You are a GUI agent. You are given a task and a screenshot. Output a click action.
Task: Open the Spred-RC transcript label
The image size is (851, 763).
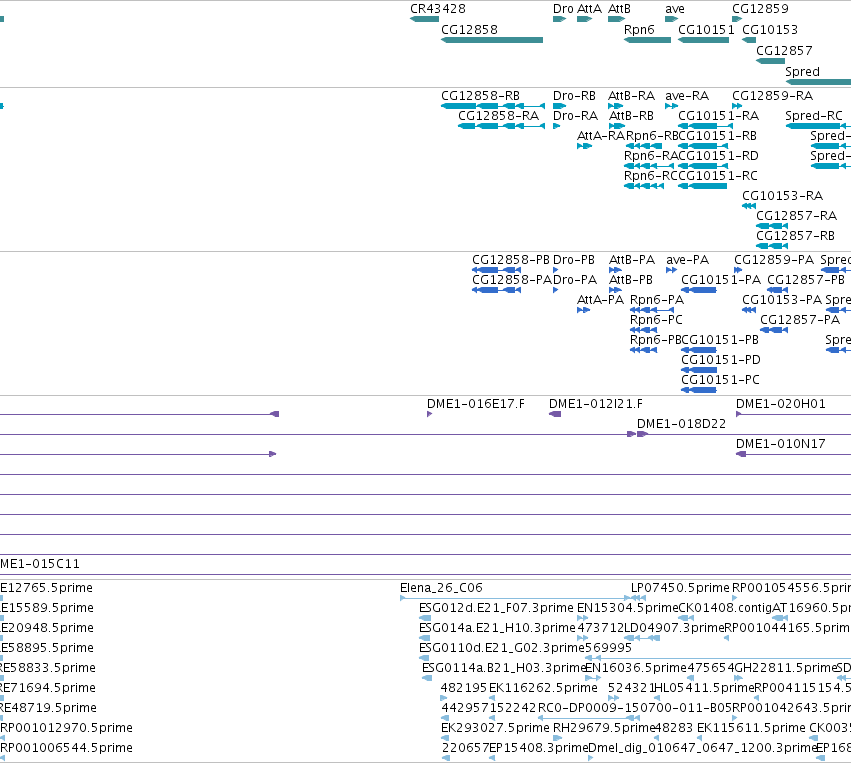tap(814, 116)
